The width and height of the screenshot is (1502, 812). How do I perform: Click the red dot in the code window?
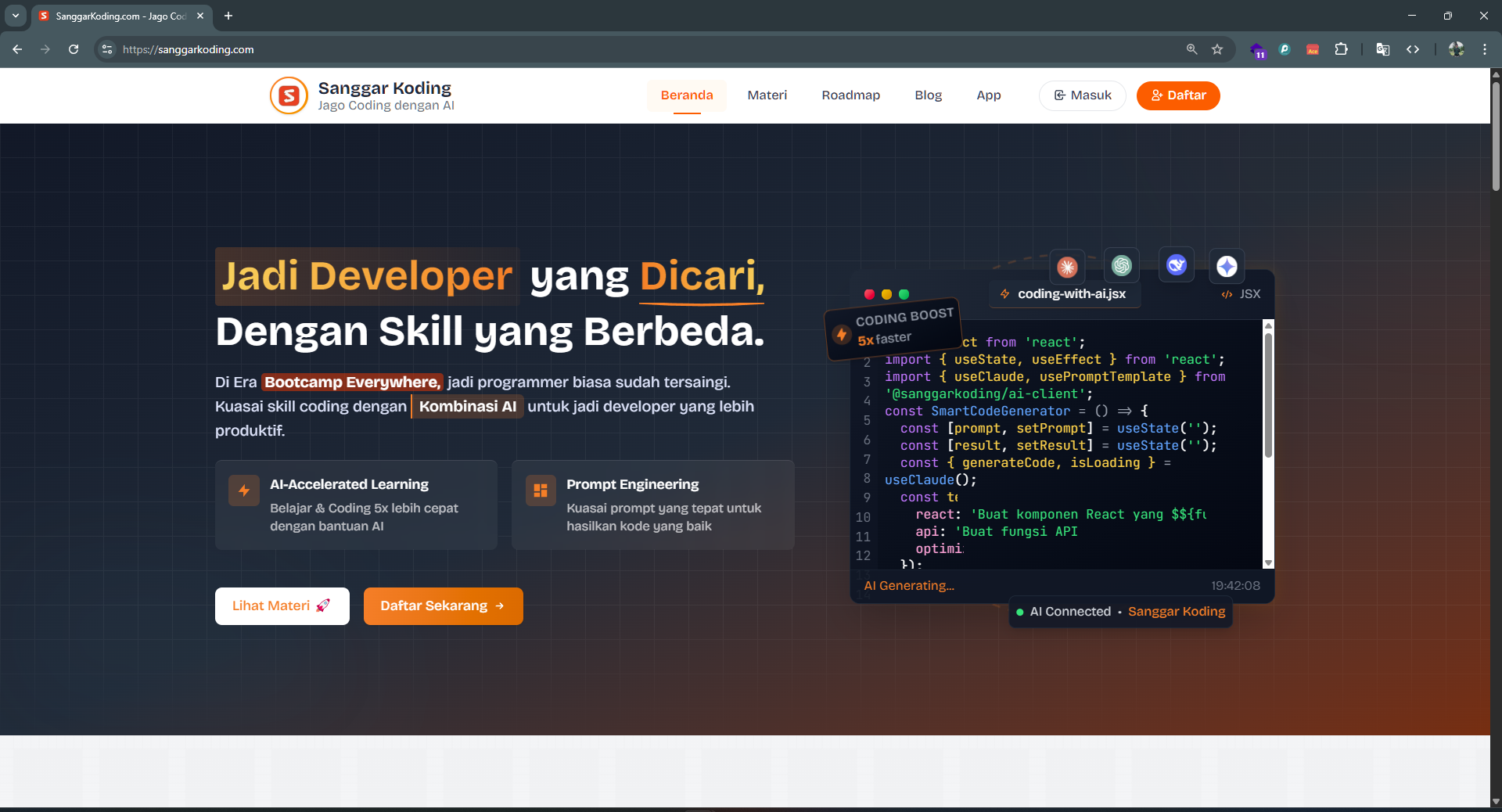click(869, 294)
